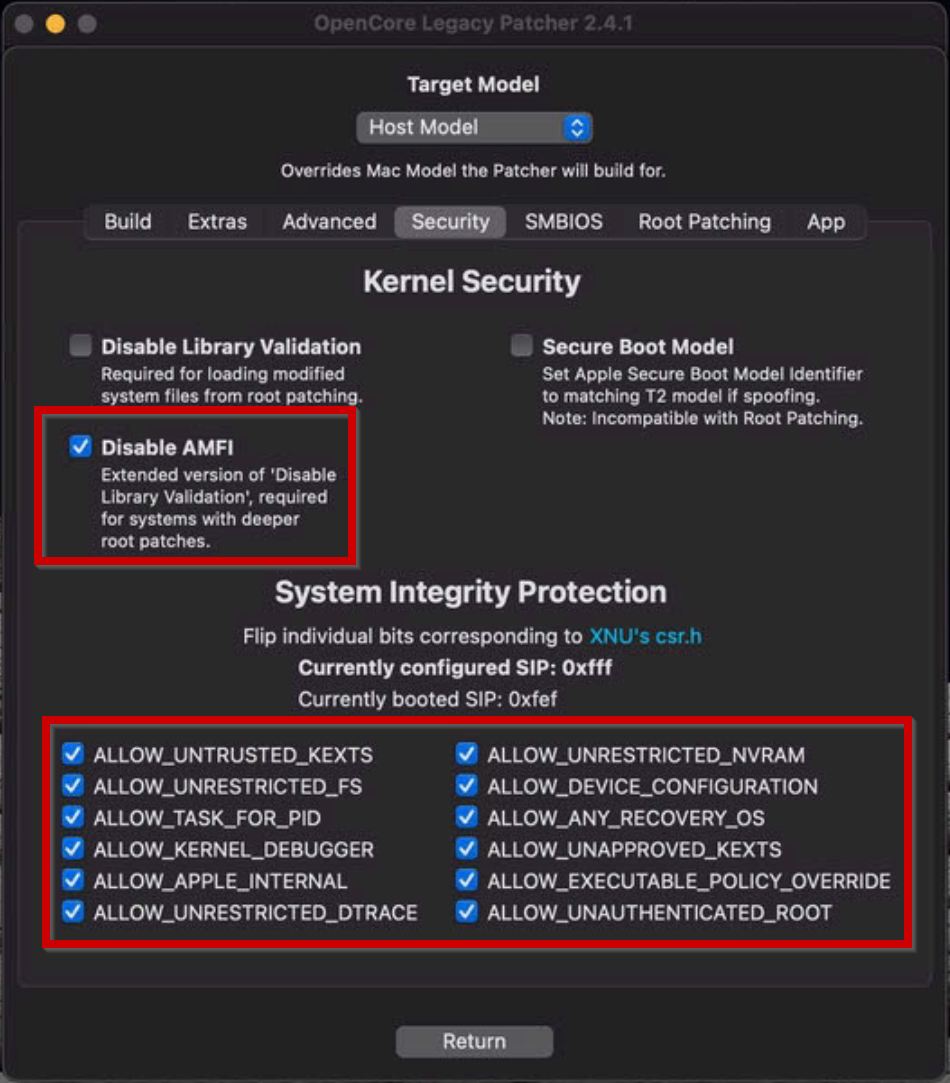Toggle ALLOW_APPLE_INTERNAL checkbox

coord(73,880)
